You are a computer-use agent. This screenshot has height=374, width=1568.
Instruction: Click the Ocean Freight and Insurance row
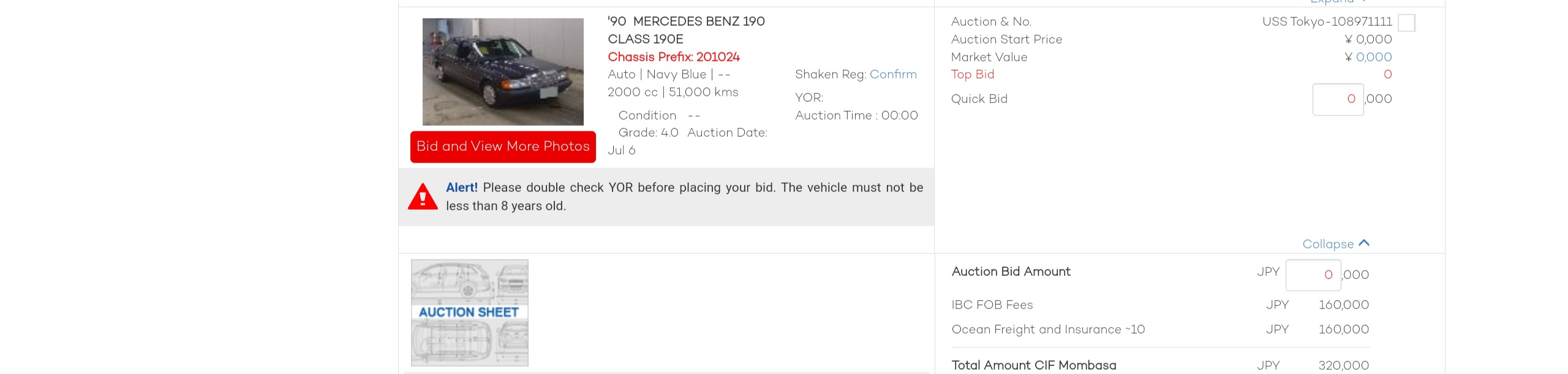coord(1160,329)
